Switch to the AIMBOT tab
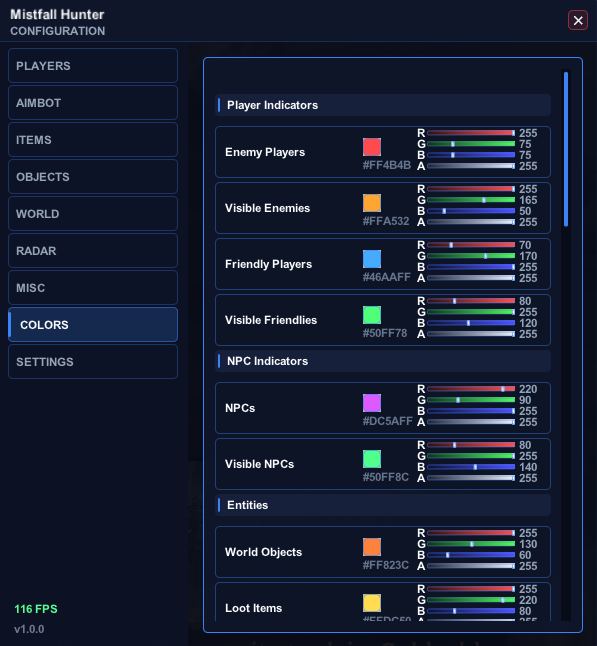The width and height of the screenshot is (597, 646). [x=93, y=103]
